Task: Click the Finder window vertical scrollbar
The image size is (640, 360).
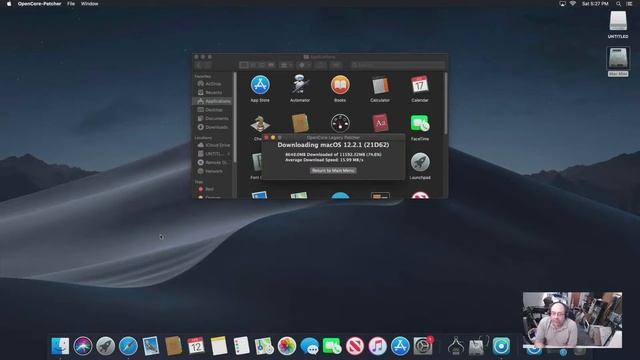Action: pyautogui.click(x=445, y=104)
